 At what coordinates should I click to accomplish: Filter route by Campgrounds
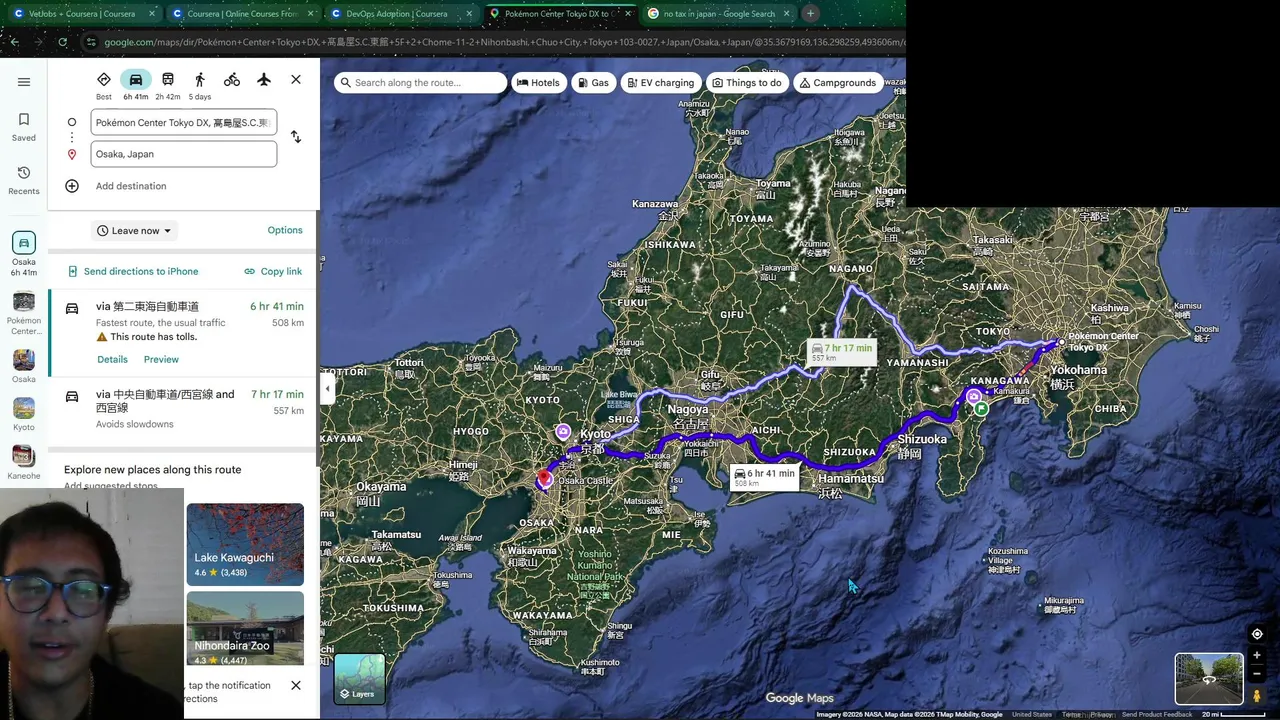click(x=837, y=83)
